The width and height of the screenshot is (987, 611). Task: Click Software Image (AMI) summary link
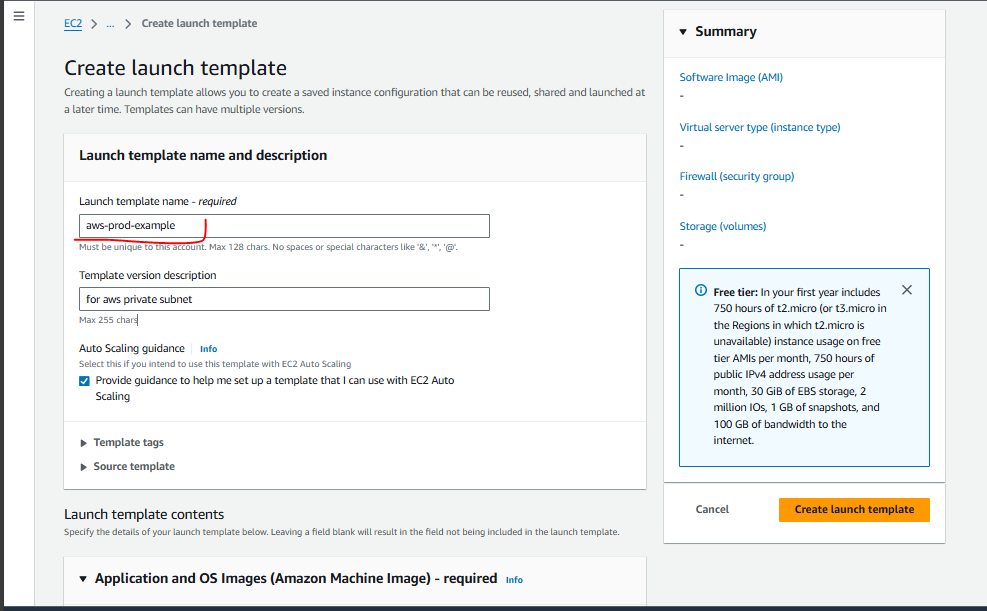click(731, 77)
